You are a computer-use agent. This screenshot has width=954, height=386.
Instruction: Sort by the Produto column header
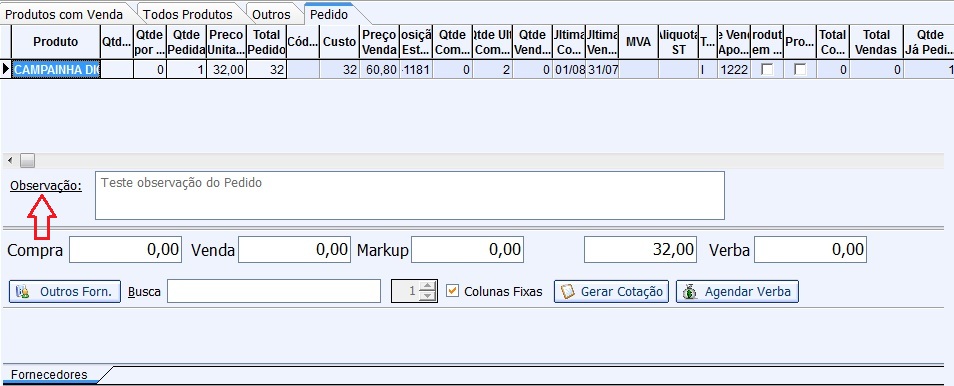[x=56, y=42]
